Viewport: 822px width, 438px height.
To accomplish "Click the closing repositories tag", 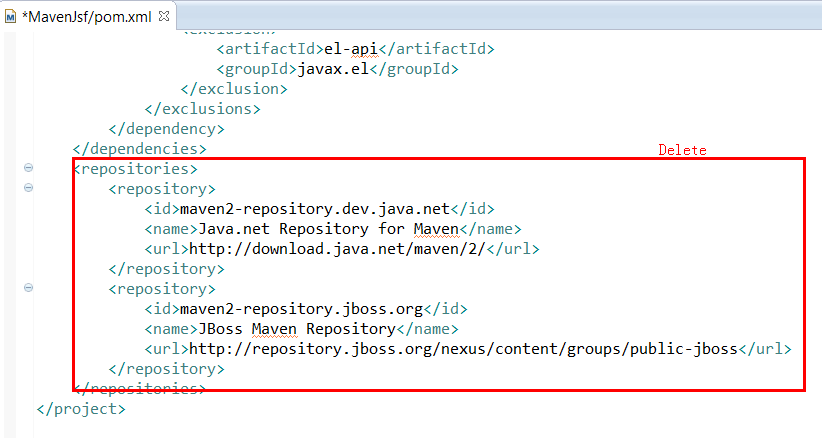I will (140, 388).
